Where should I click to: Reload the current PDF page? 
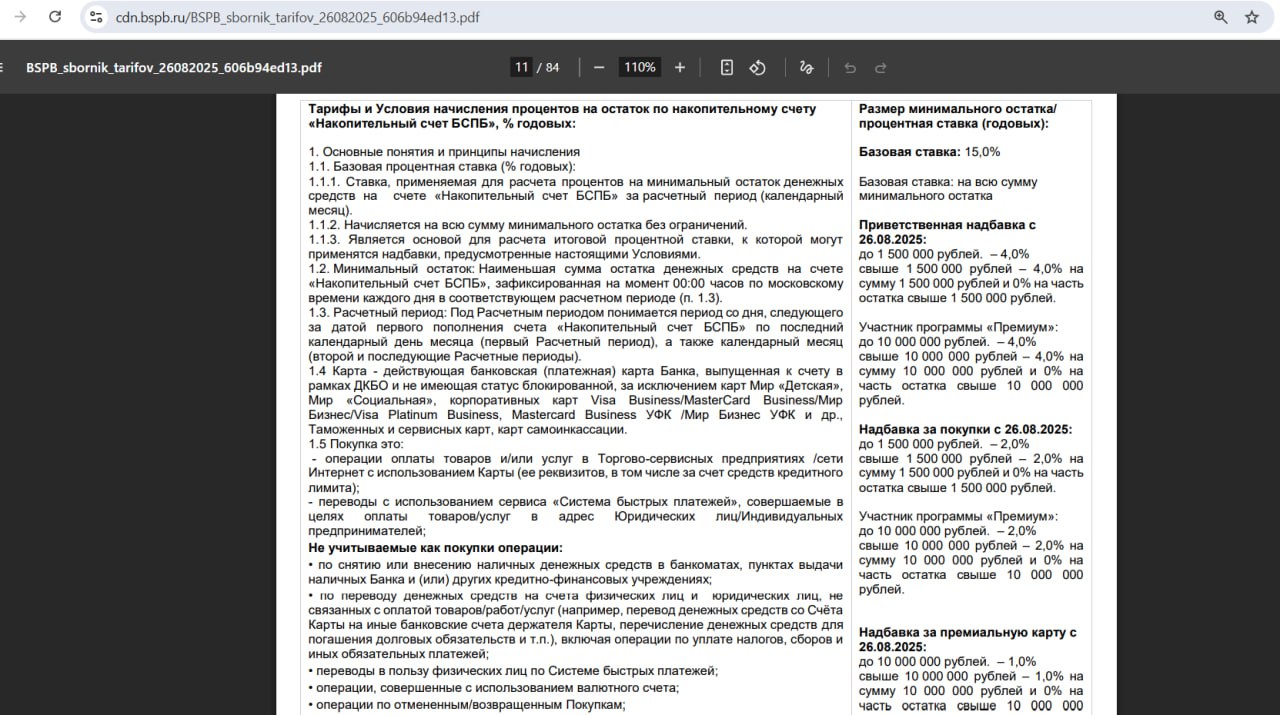point(55,17)
